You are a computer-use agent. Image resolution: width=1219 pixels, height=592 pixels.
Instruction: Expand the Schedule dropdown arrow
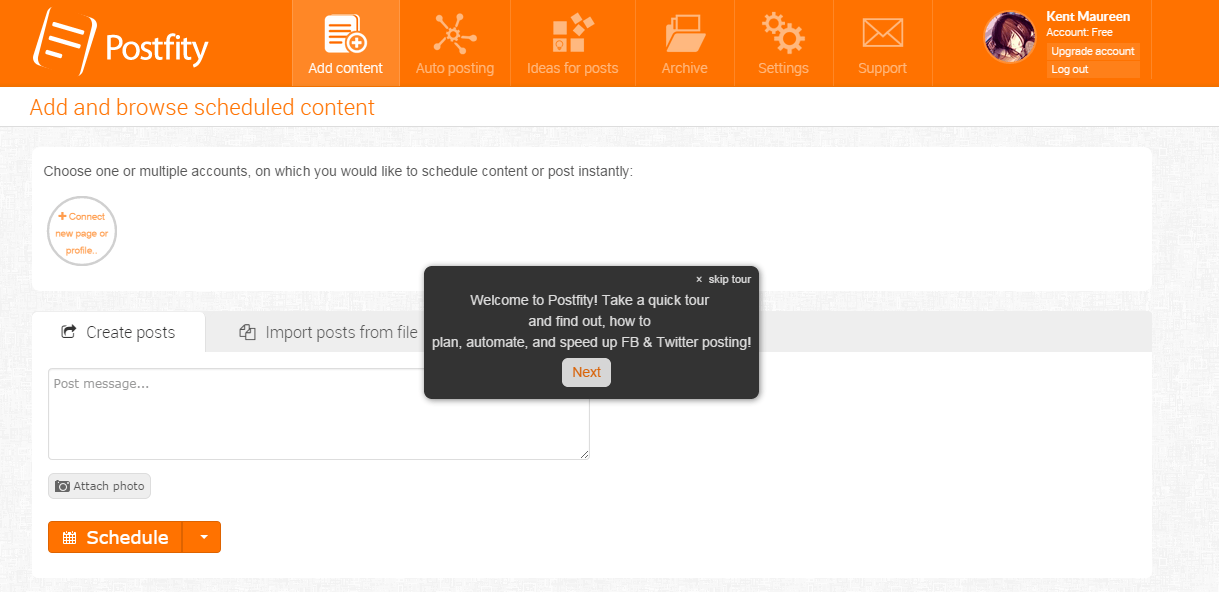point(202,537)
